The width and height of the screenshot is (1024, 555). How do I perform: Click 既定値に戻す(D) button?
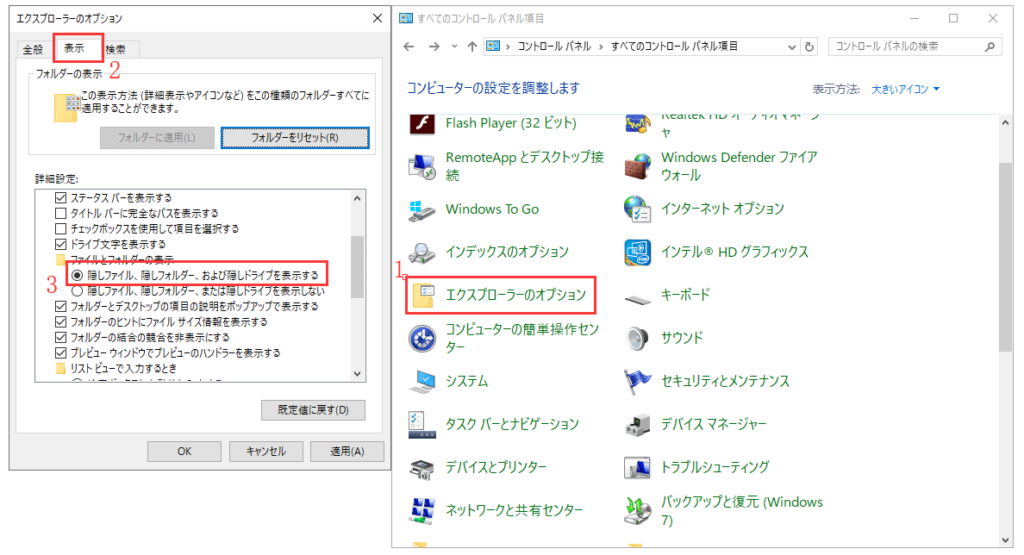tap(313, 410)
